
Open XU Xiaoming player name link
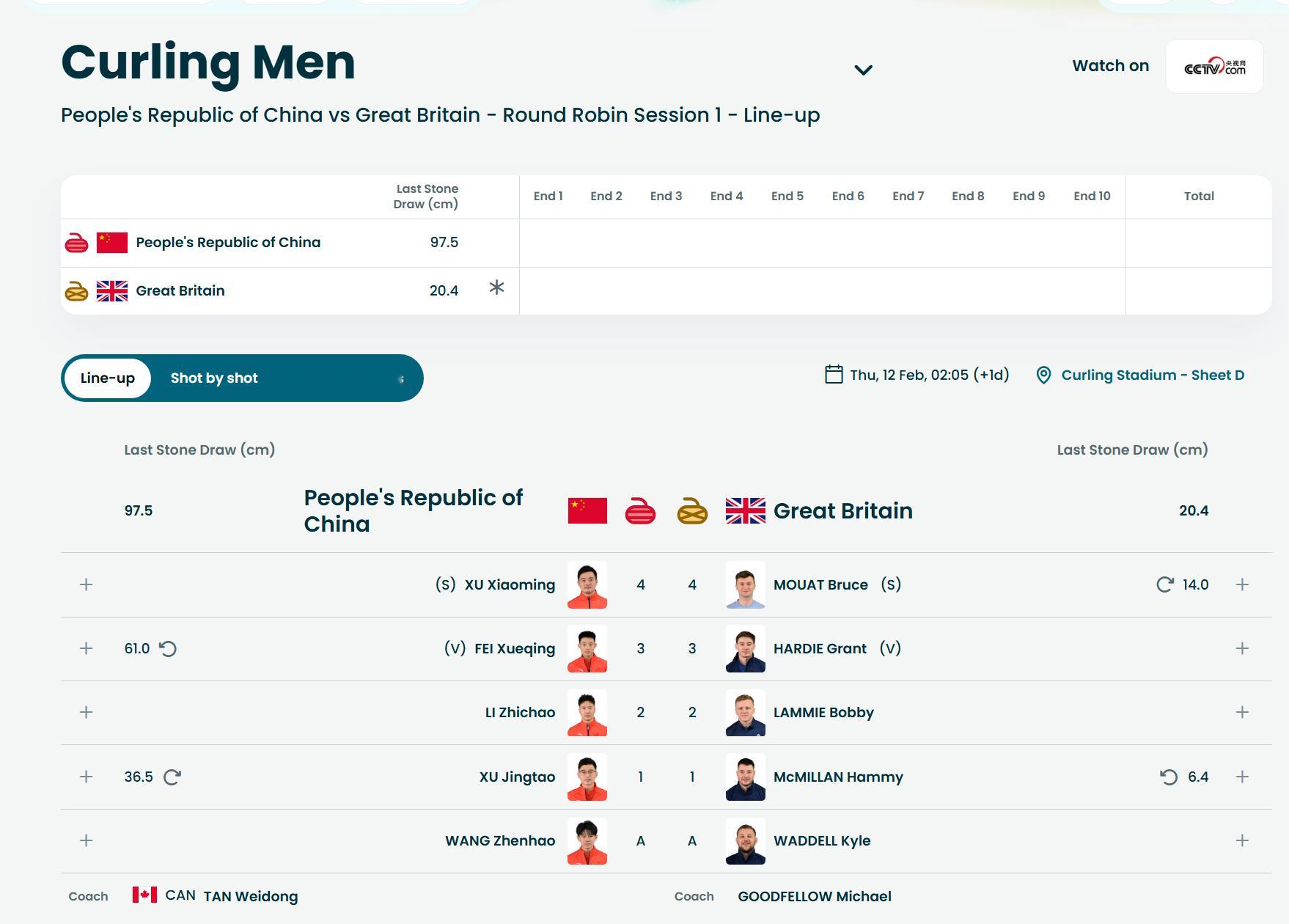510,584
